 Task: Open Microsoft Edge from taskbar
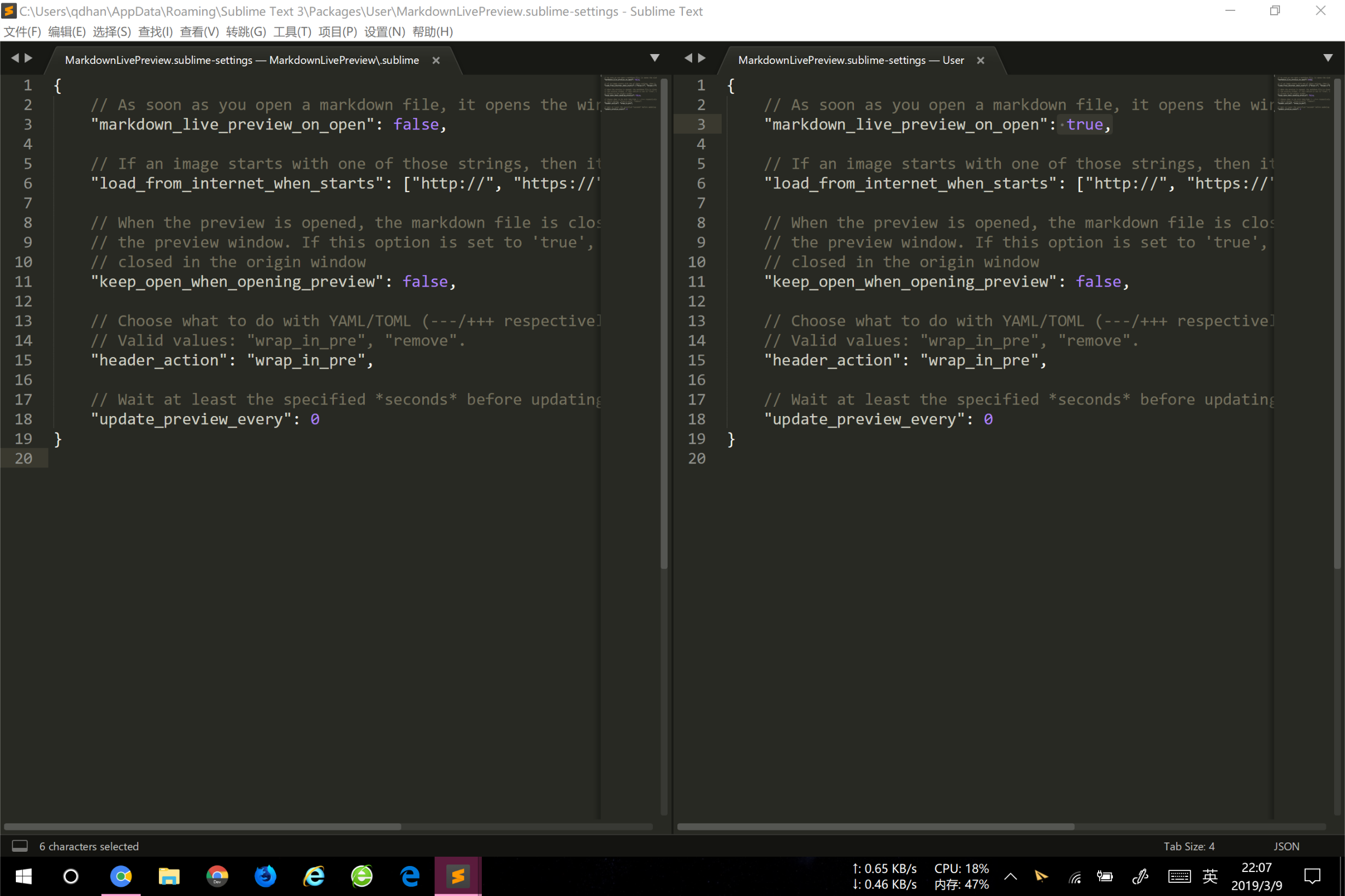point(410,876)
